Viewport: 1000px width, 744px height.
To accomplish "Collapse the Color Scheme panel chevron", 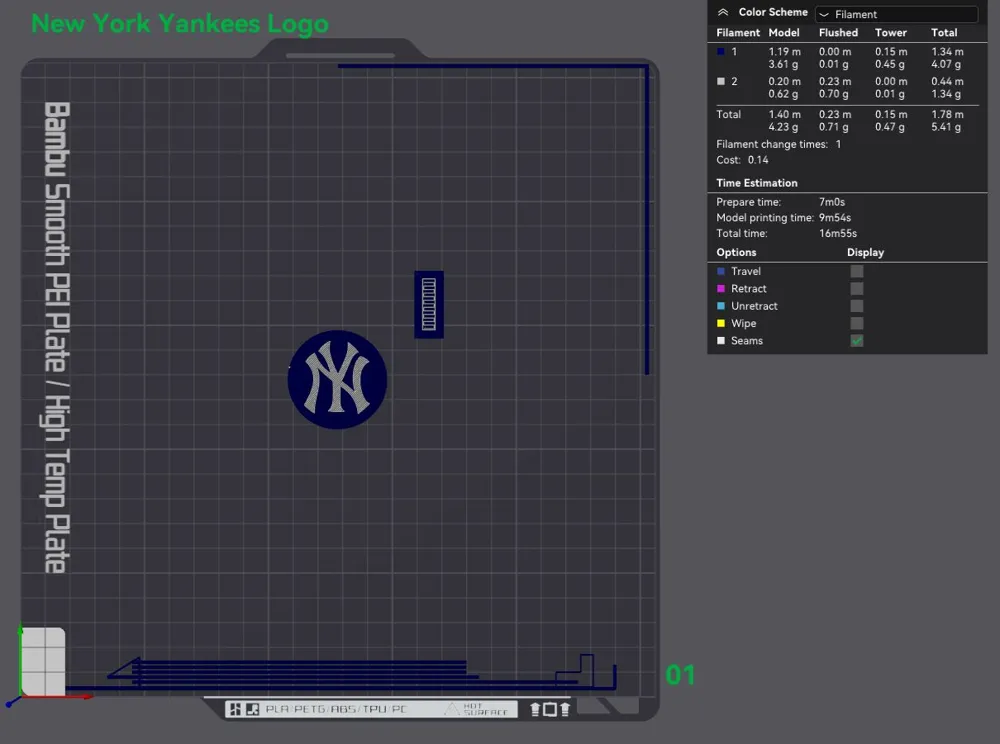I will [723, 12].
